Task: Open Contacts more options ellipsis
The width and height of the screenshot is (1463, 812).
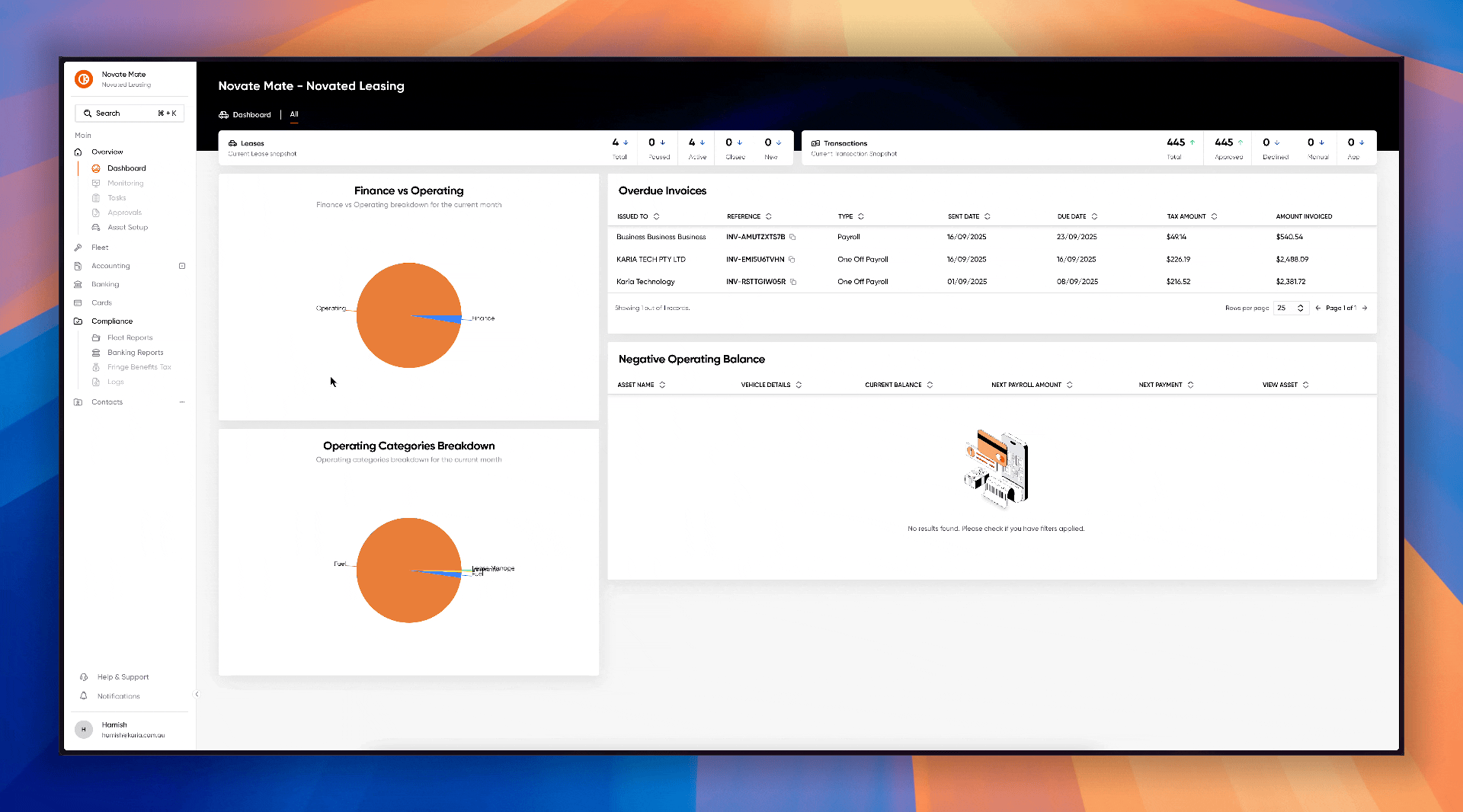Action: click(x=182, y=402)
